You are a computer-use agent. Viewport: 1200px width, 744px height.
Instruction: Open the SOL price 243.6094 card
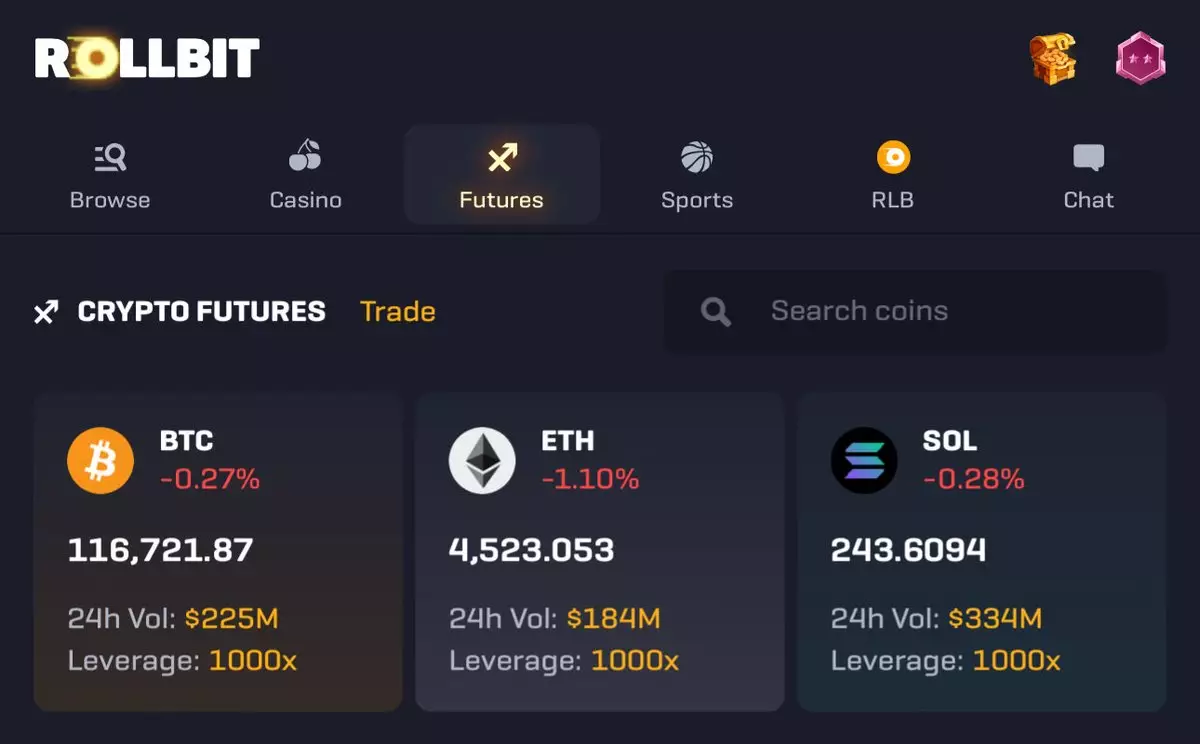(x=982, y=551)
